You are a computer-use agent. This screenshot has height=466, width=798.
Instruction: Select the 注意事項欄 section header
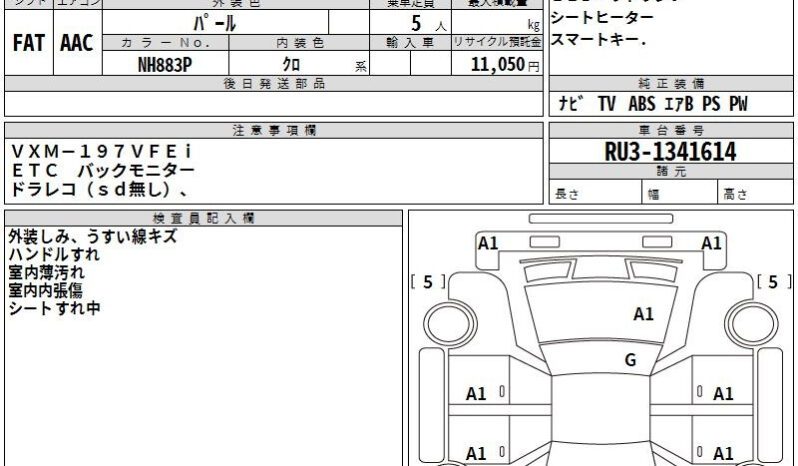click(x=273, y=131)
